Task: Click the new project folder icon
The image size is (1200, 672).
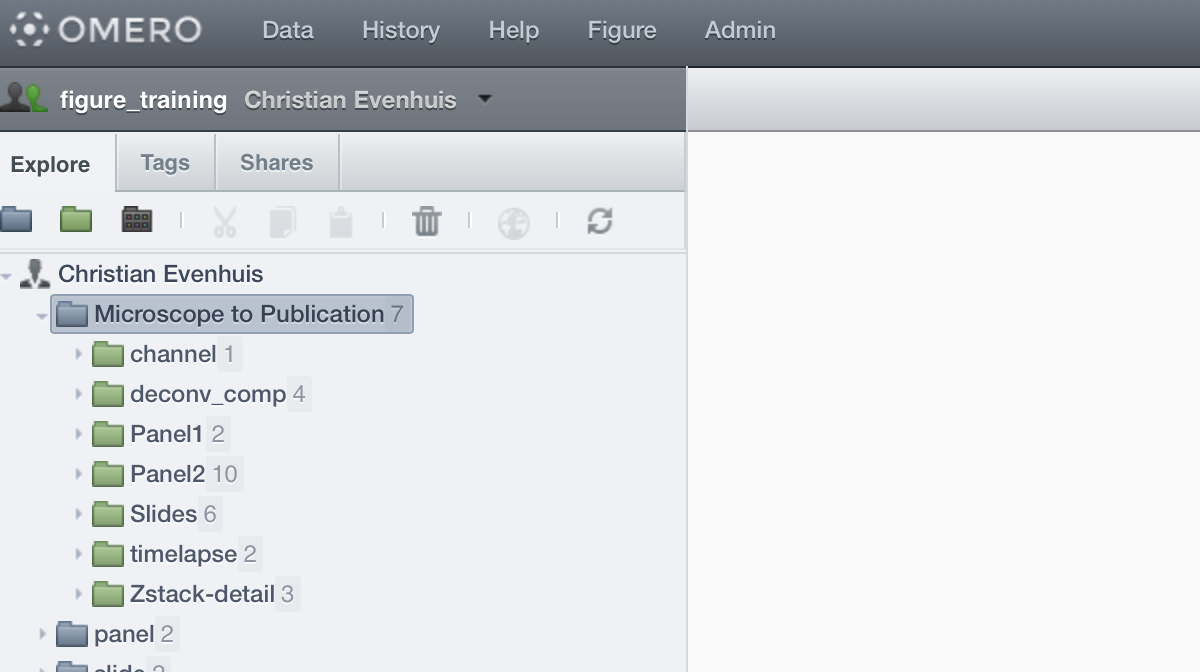Action: click(x=16, y=220)
